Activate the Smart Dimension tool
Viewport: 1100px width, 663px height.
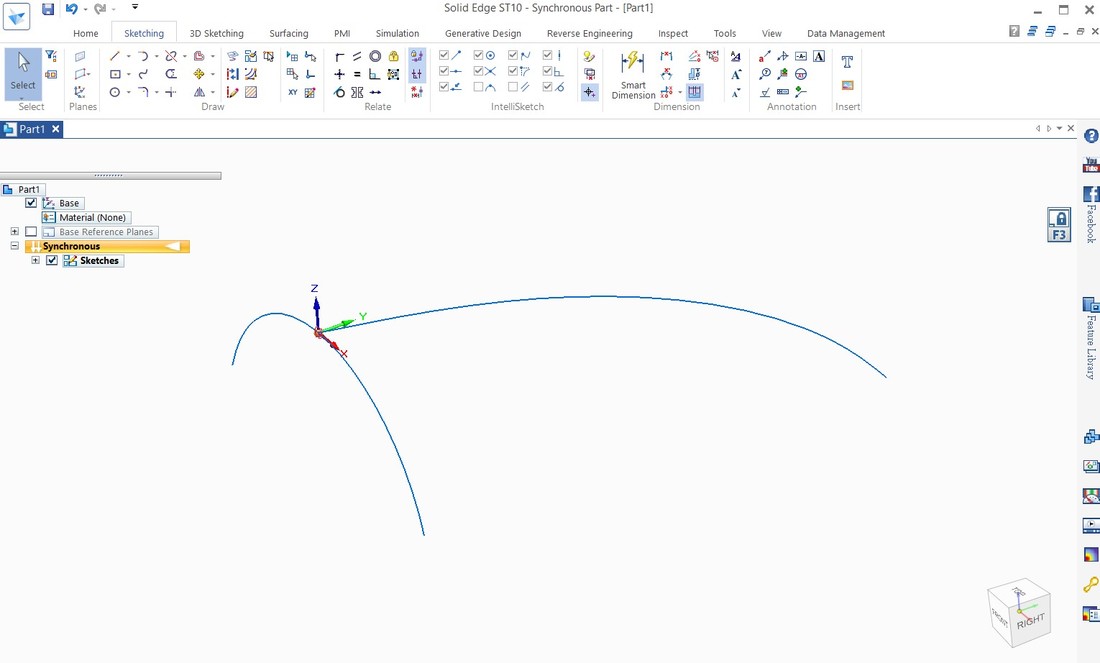(x=633, y=75)
